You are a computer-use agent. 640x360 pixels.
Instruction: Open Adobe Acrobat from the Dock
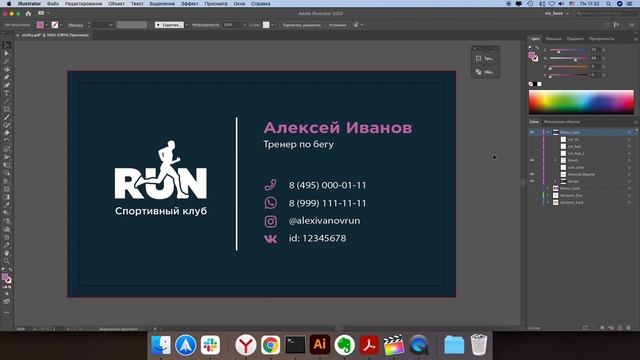369,345
